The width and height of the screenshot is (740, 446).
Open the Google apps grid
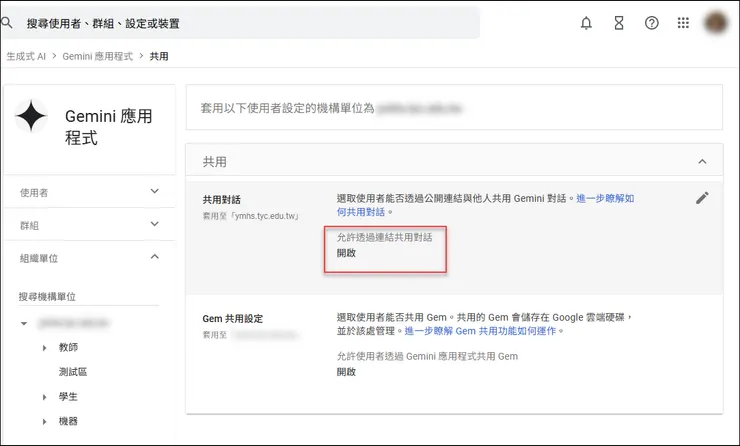click(683, 23)
